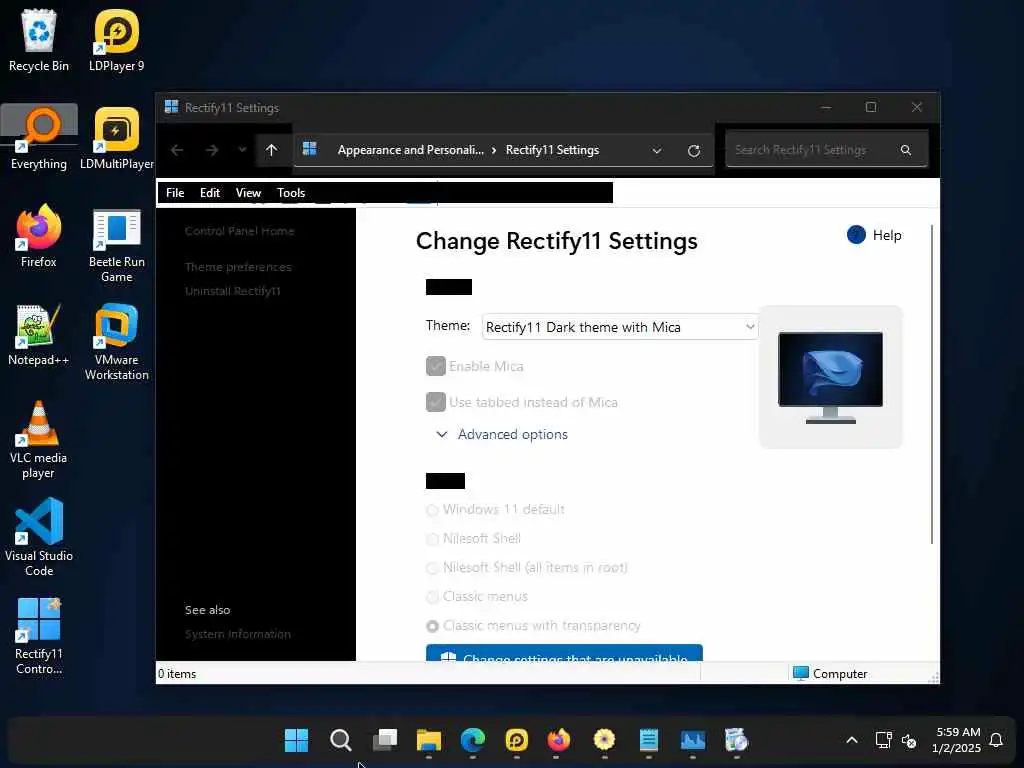The height and width of the screenshot is (768, 1024).
Task: Switch to LDPlayer on the taskbar
Action: tap(517, 741)
